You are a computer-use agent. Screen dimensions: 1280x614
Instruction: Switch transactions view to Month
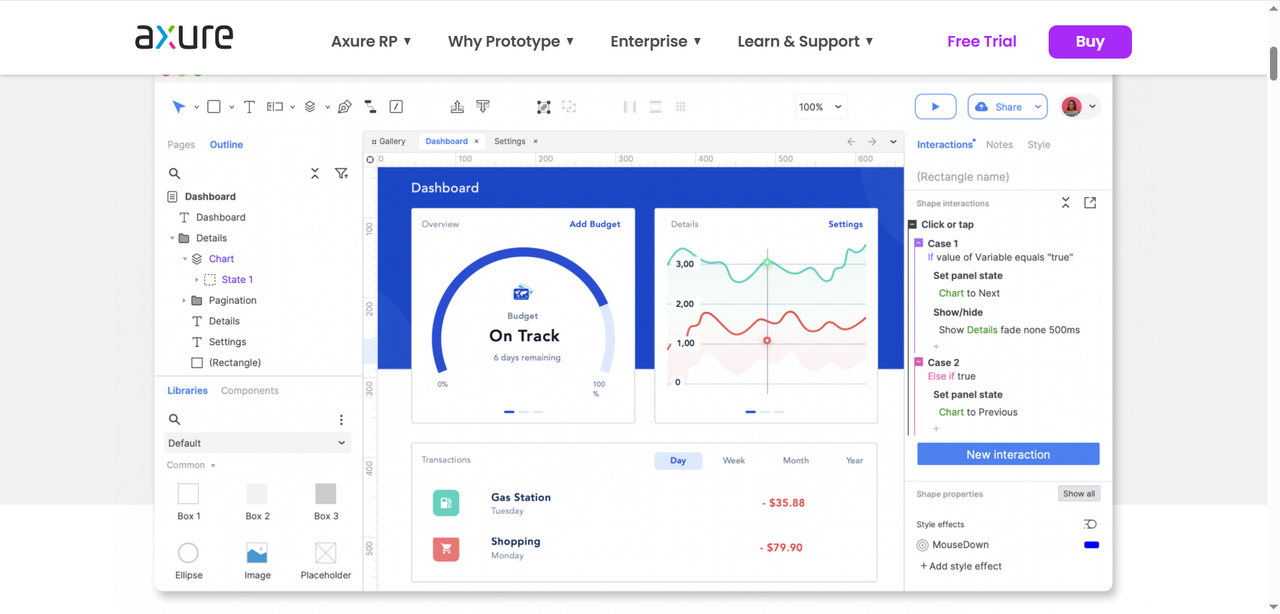click(x=796, y=461)
